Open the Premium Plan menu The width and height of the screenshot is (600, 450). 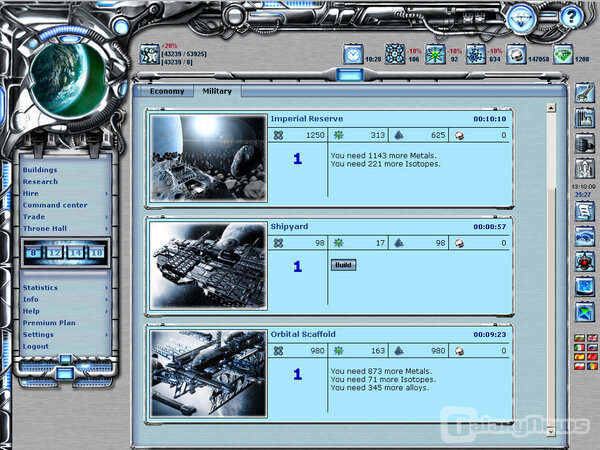[x=49, y=323]
